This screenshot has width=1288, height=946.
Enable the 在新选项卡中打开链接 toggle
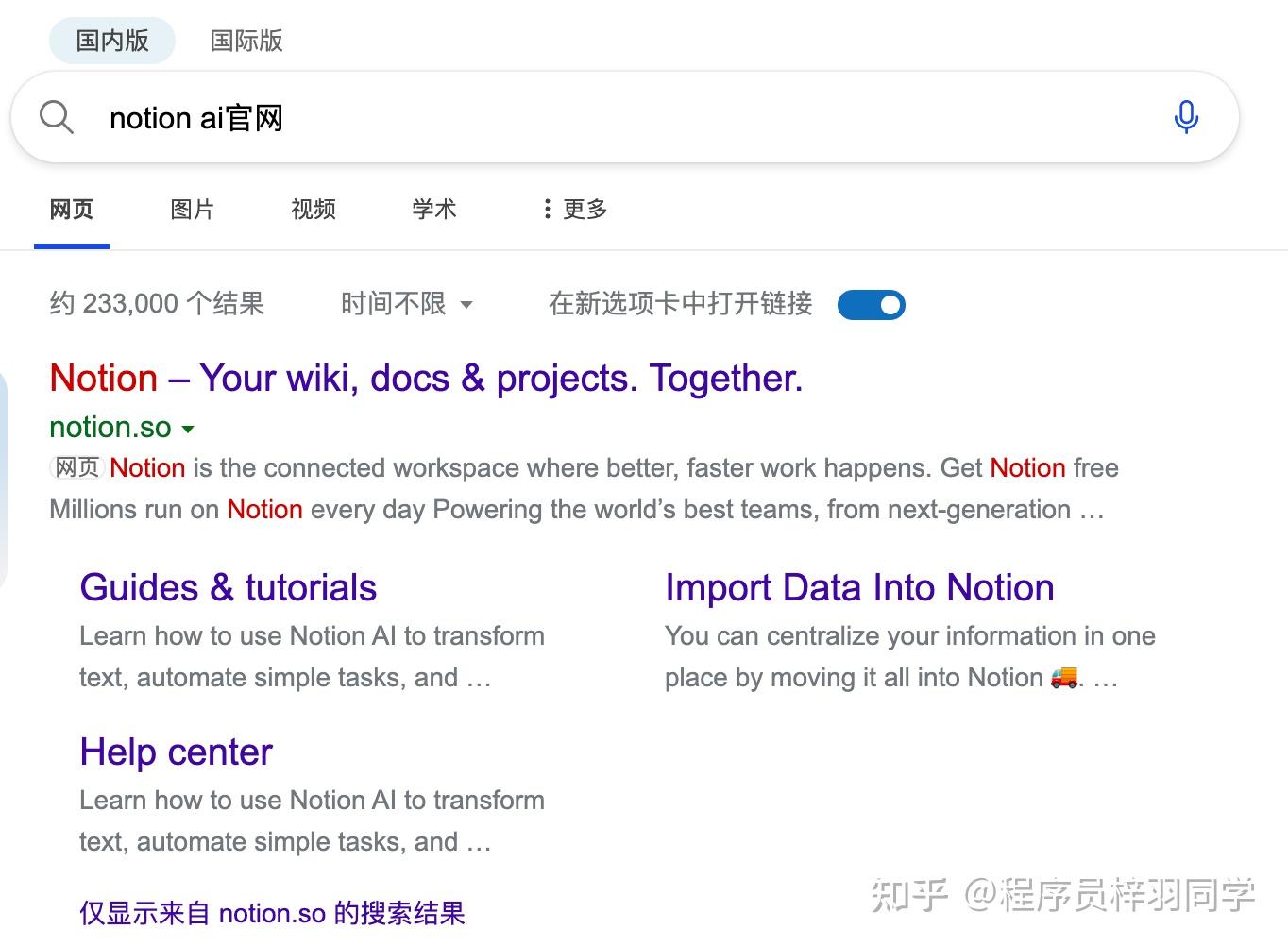click(871, 304)
